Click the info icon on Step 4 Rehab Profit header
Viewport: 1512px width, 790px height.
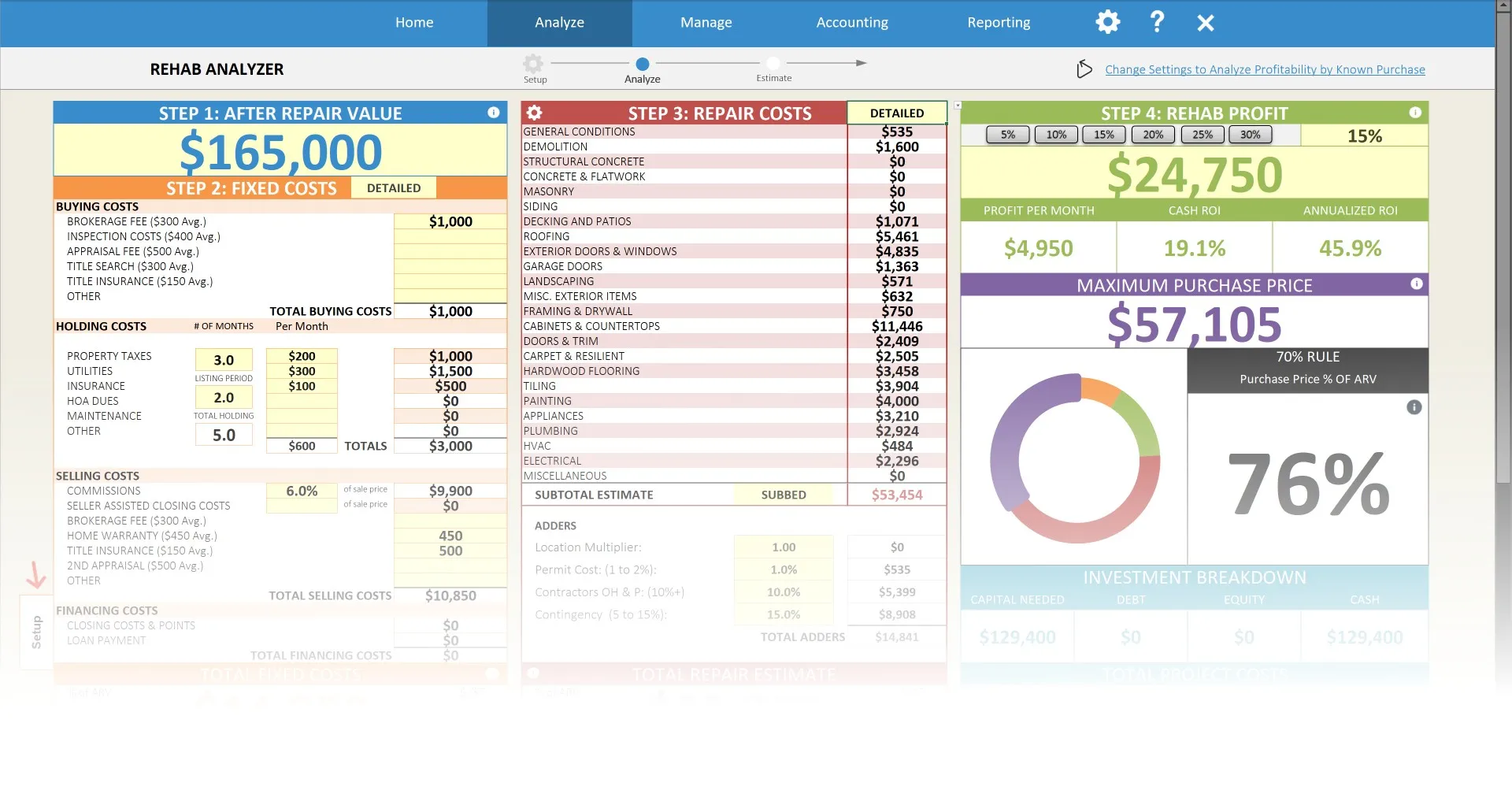(x=1415, y=113)
